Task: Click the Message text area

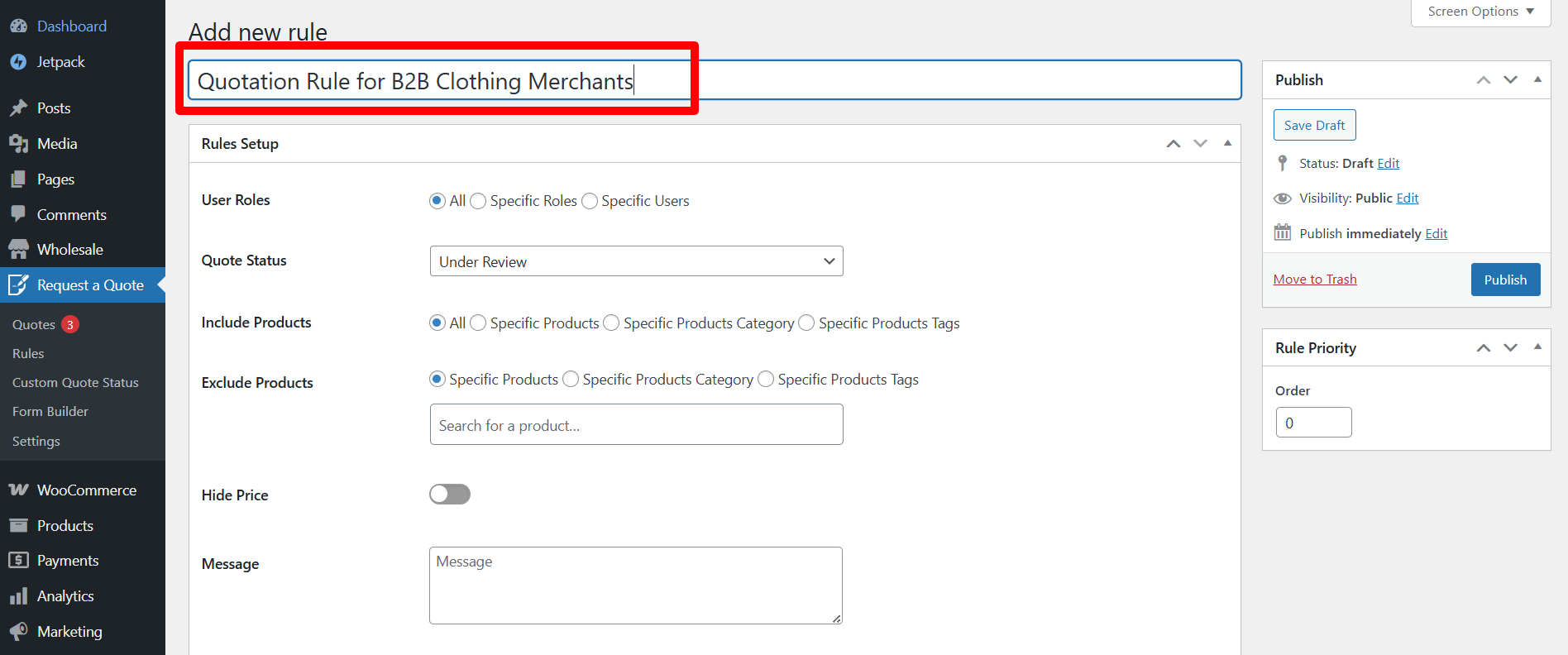Action: (636, 586)
